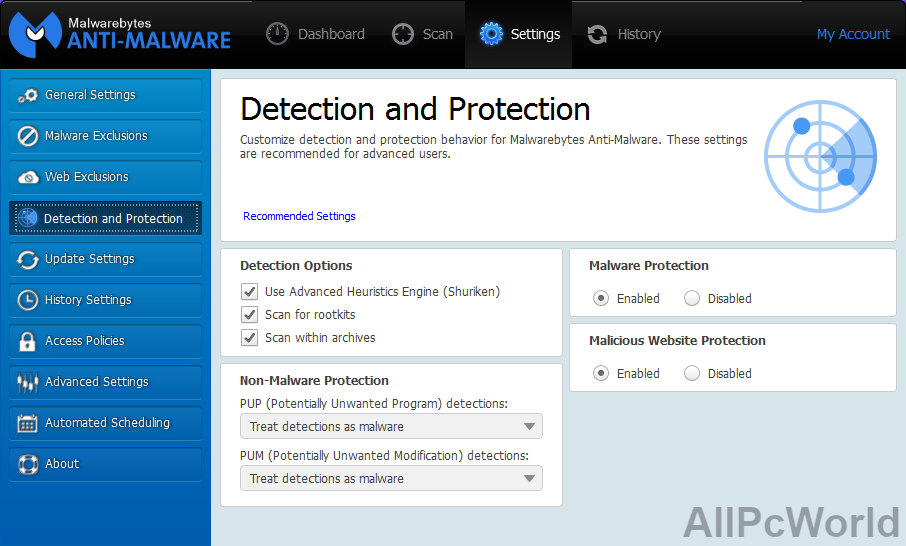Open the PUP detections dropdown
The height and width of the screenshot is (546, 906).
(x=391, y=426)
